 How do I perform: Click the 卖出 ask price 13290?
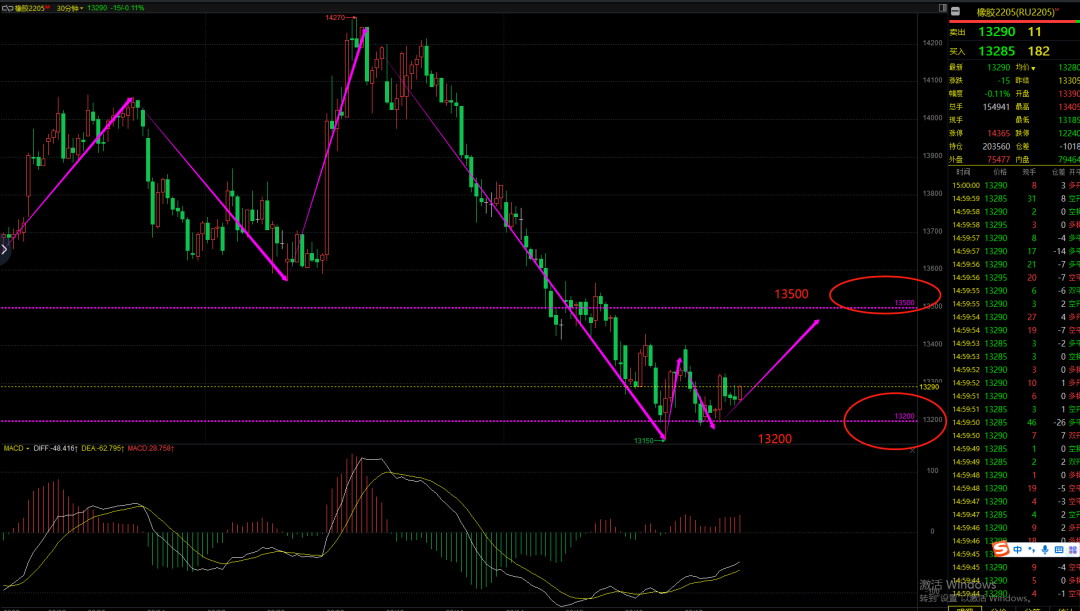point(997,32)
